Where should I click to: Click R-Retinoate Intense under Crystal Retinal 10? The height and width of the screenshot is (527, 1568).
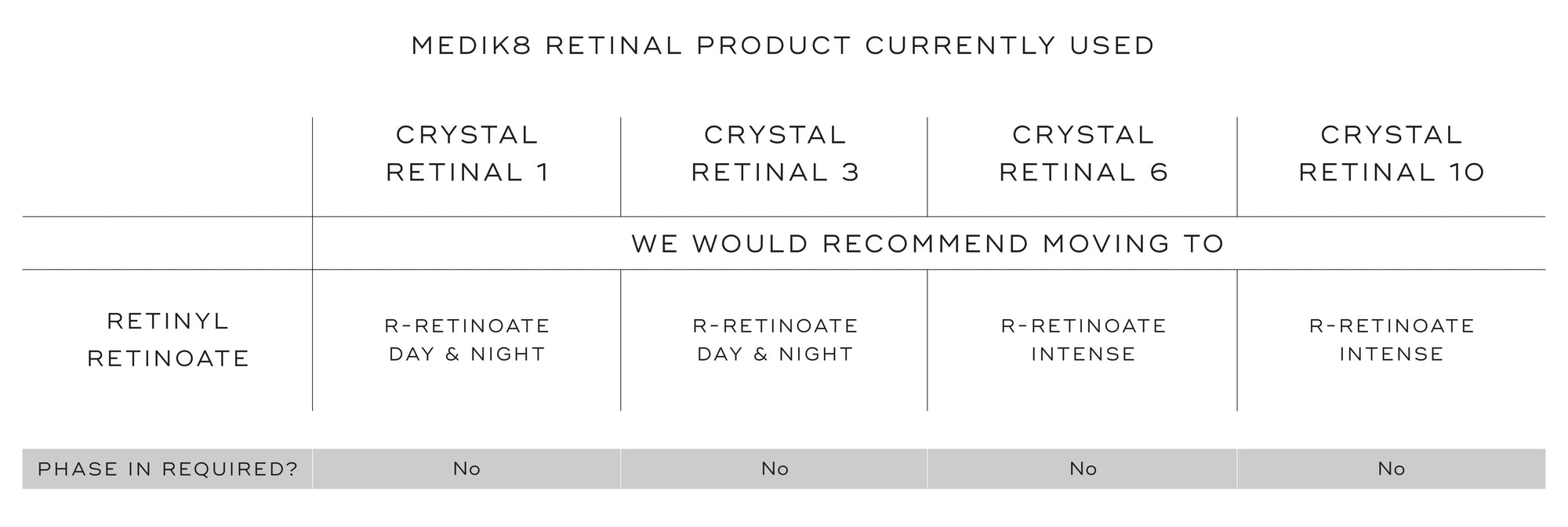point(1391,340)
